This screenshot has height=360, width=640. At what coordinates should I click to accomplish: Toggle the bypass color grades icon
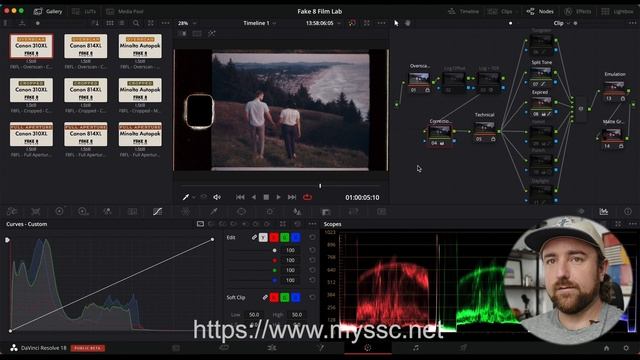point(351,23)
